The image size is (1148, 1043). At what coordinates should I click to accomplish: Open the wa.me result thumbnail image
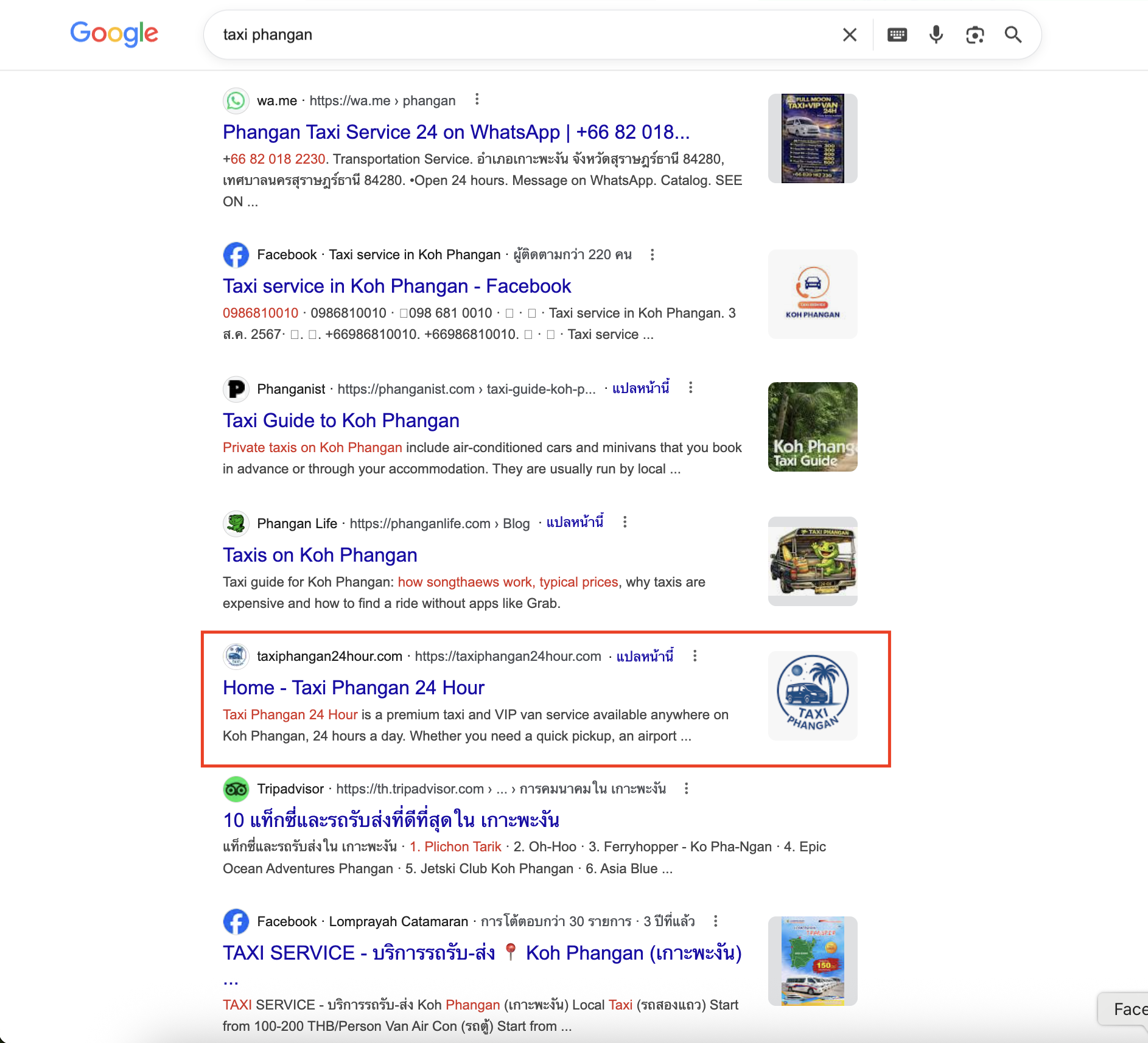click(x=813, y=138)
